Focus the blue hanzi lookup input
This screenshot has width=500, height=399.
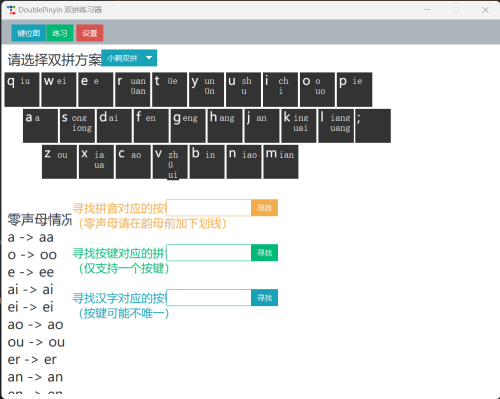pos(209,297)
